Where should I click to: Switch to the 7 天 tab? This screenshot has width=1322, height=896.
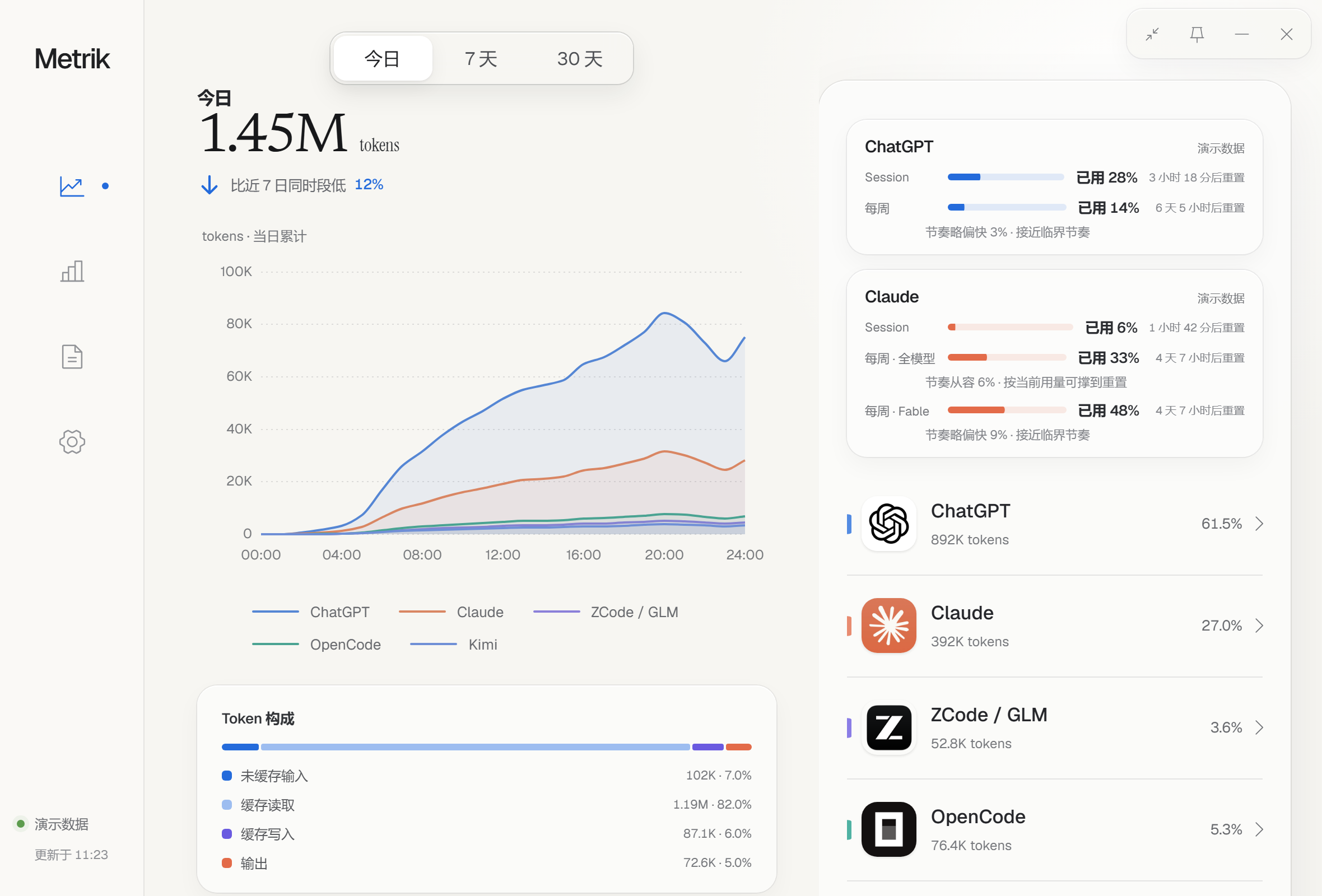coord(481,59)
